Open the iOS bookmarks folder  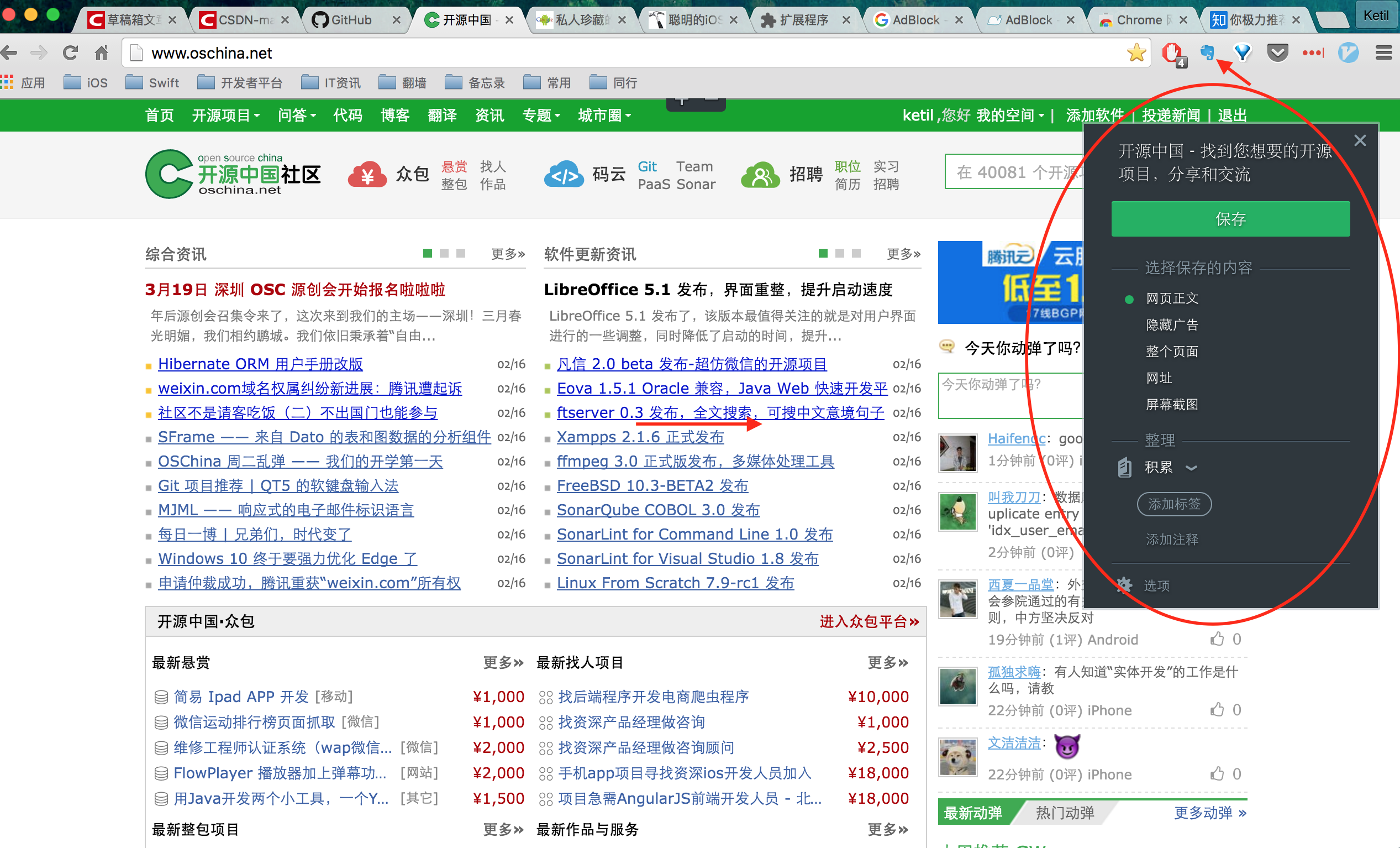pos(85,83)
